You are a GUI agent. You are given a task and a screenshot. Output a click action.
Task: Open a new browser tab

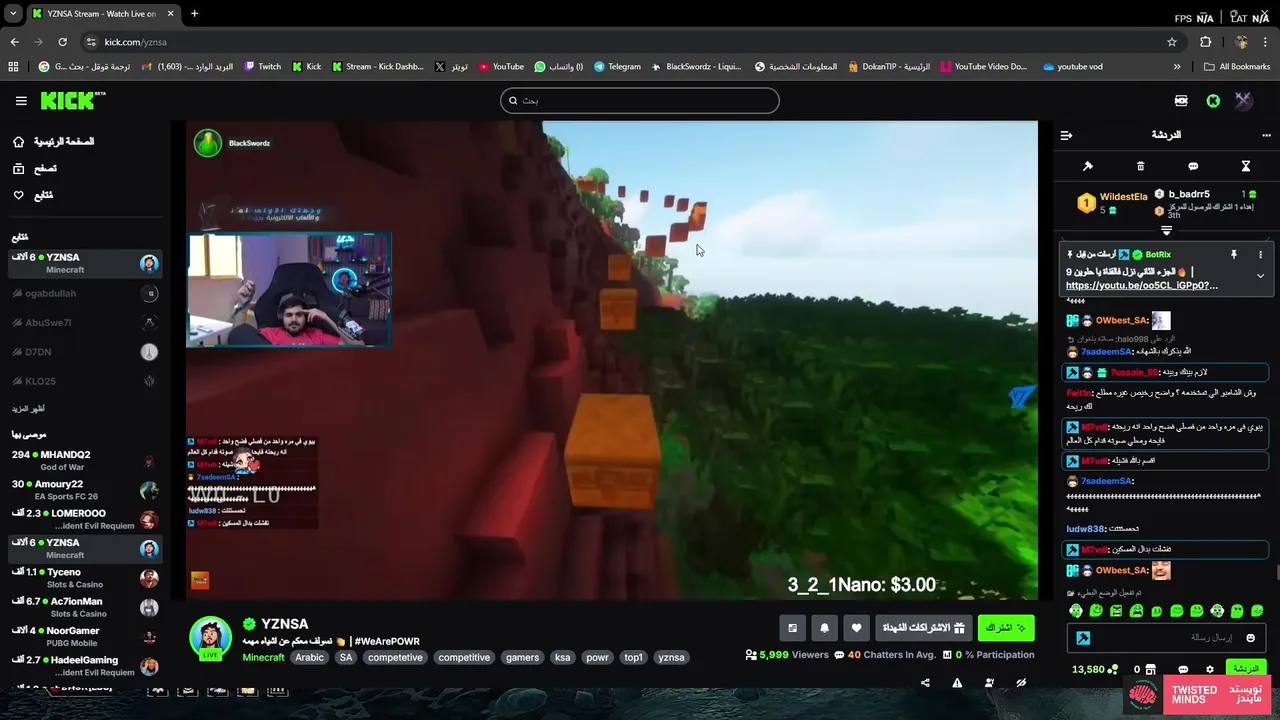tap(194, 14)
